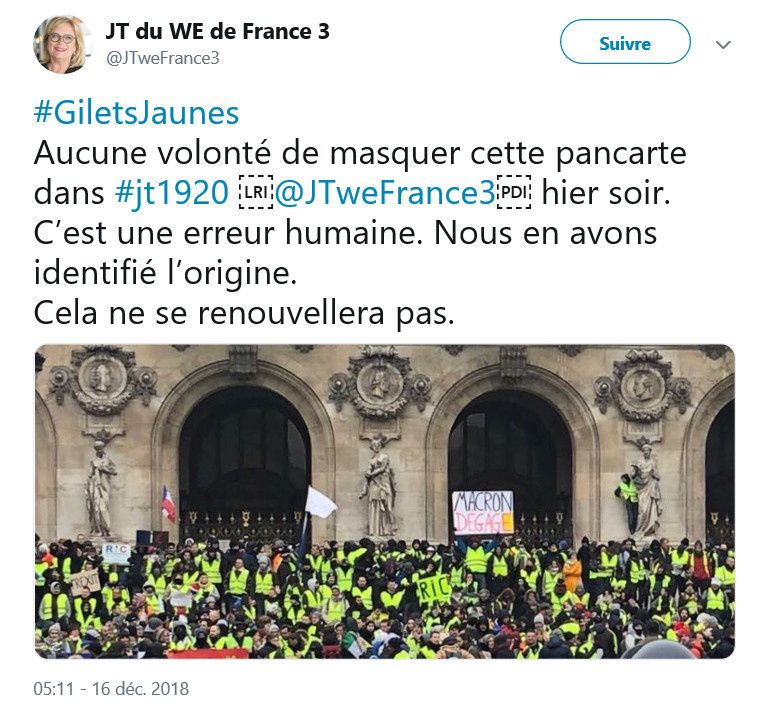Click the sentence 'C'est une erreur humaine'
The height and width of the screenshot is (707, 766).
tap(228, 233)
